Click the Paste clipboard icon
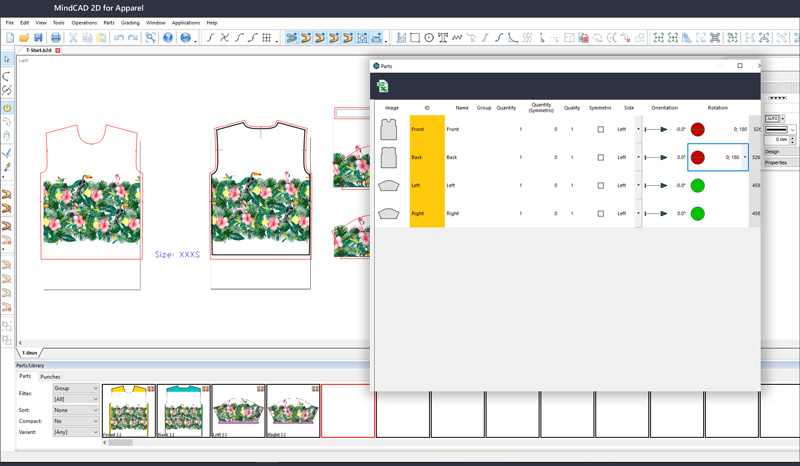This screenshot has width=800, height=466. [x=102, y=37]
